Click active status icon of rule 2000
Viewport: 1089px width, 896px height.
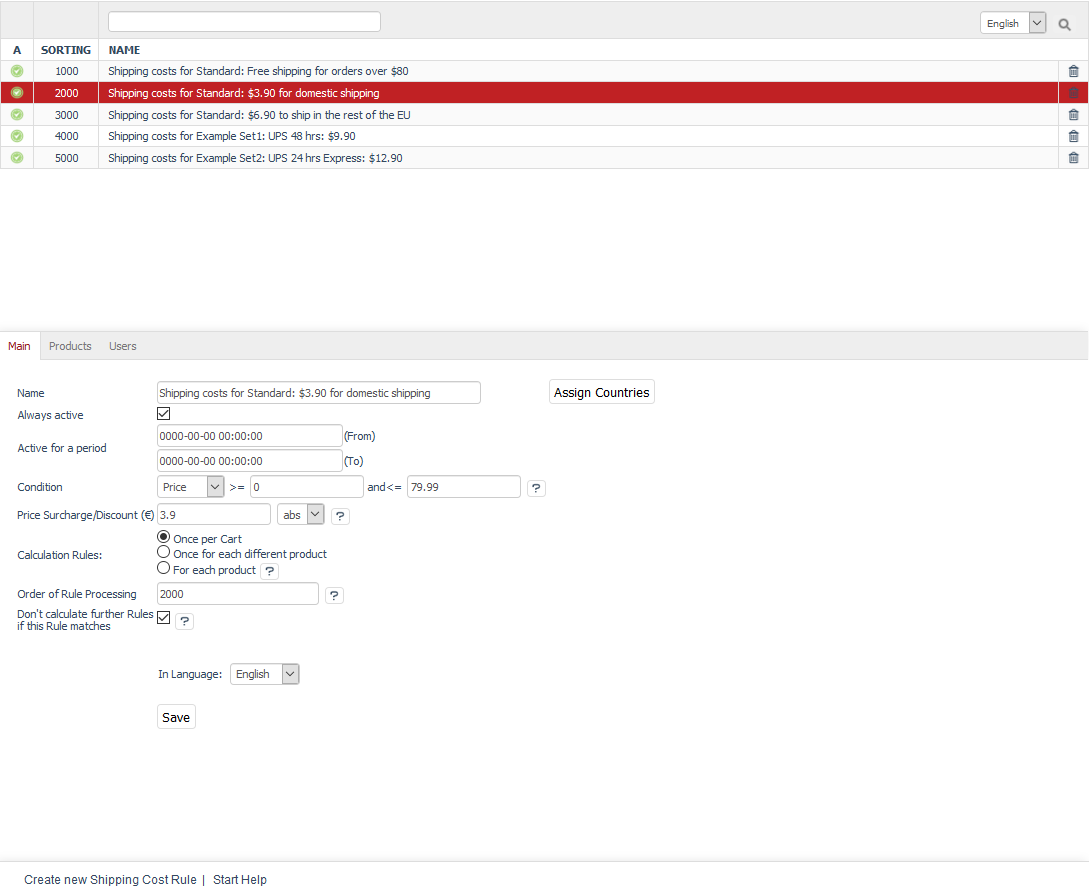[17, 92]
